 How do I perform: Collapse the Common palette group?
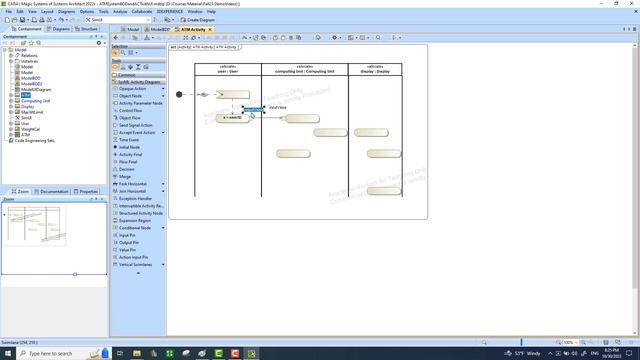[138, 75]
